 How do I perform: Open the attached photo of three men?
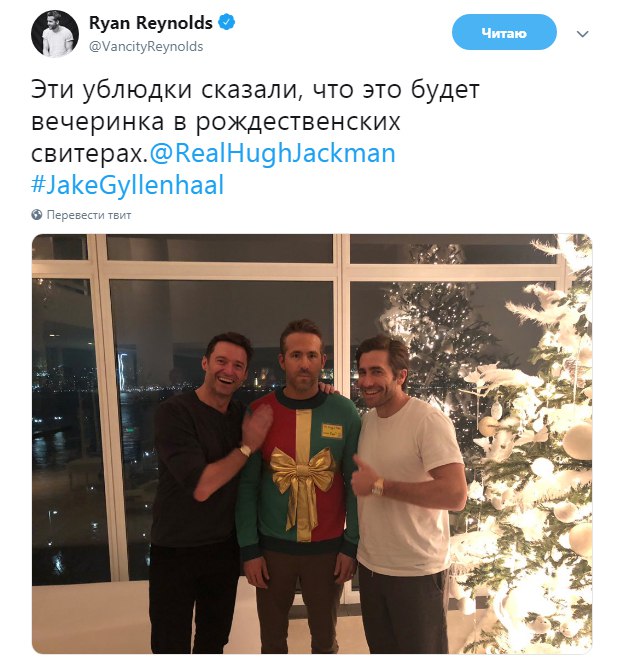tap(312, 443)
